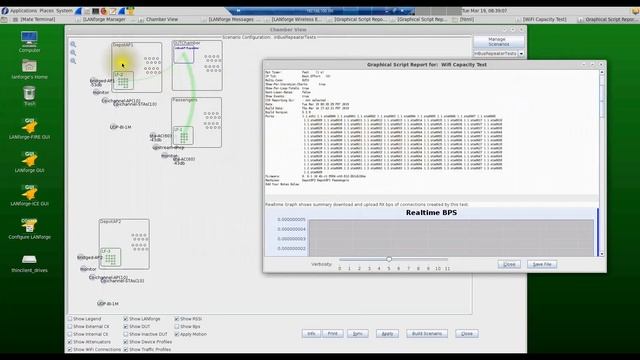
Task: Select the UDP-BI-1M traffic profile near DepotAP2
Action: coord(107,304)
